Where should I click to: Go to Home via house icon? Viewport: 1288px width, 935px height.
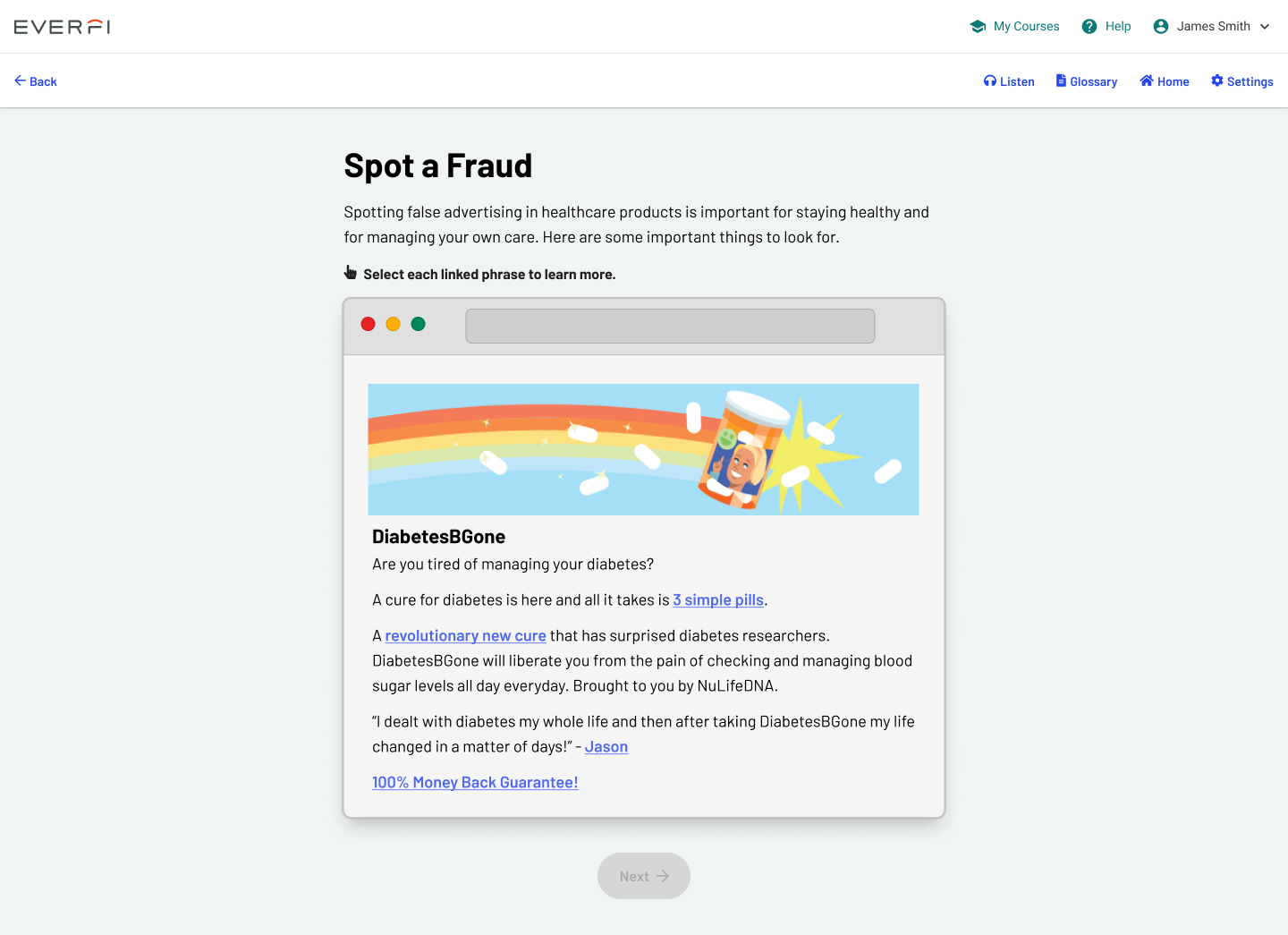click(1147, 81)
